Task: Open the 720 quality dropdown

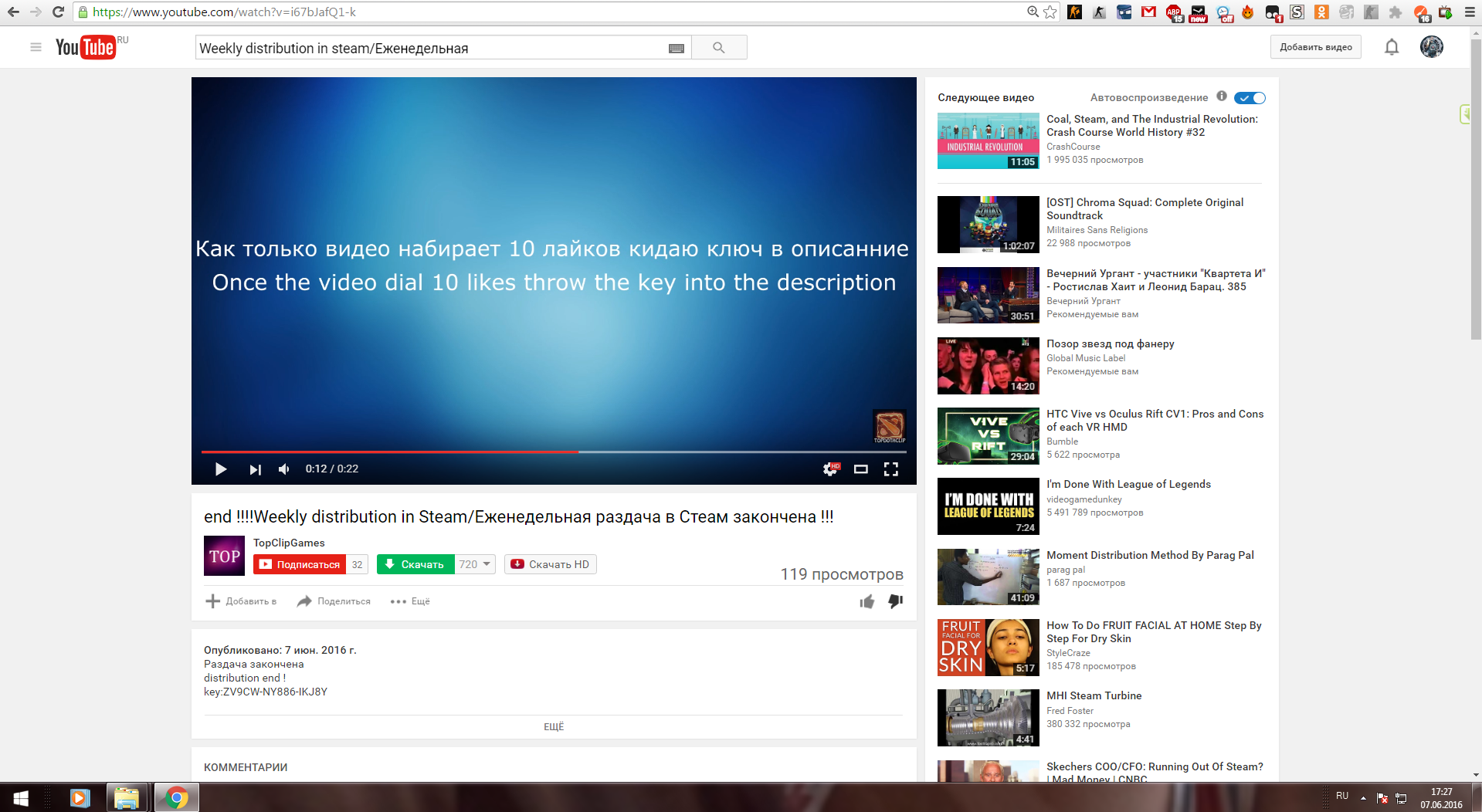Action: [x=475, y=564]
